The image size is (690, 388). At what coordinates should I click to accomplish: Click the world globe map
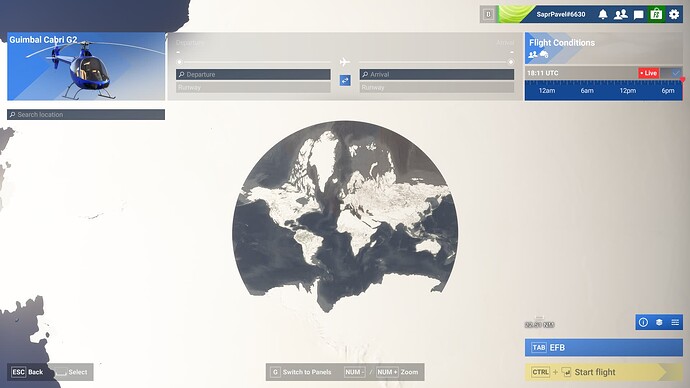[x=345, y=217]
